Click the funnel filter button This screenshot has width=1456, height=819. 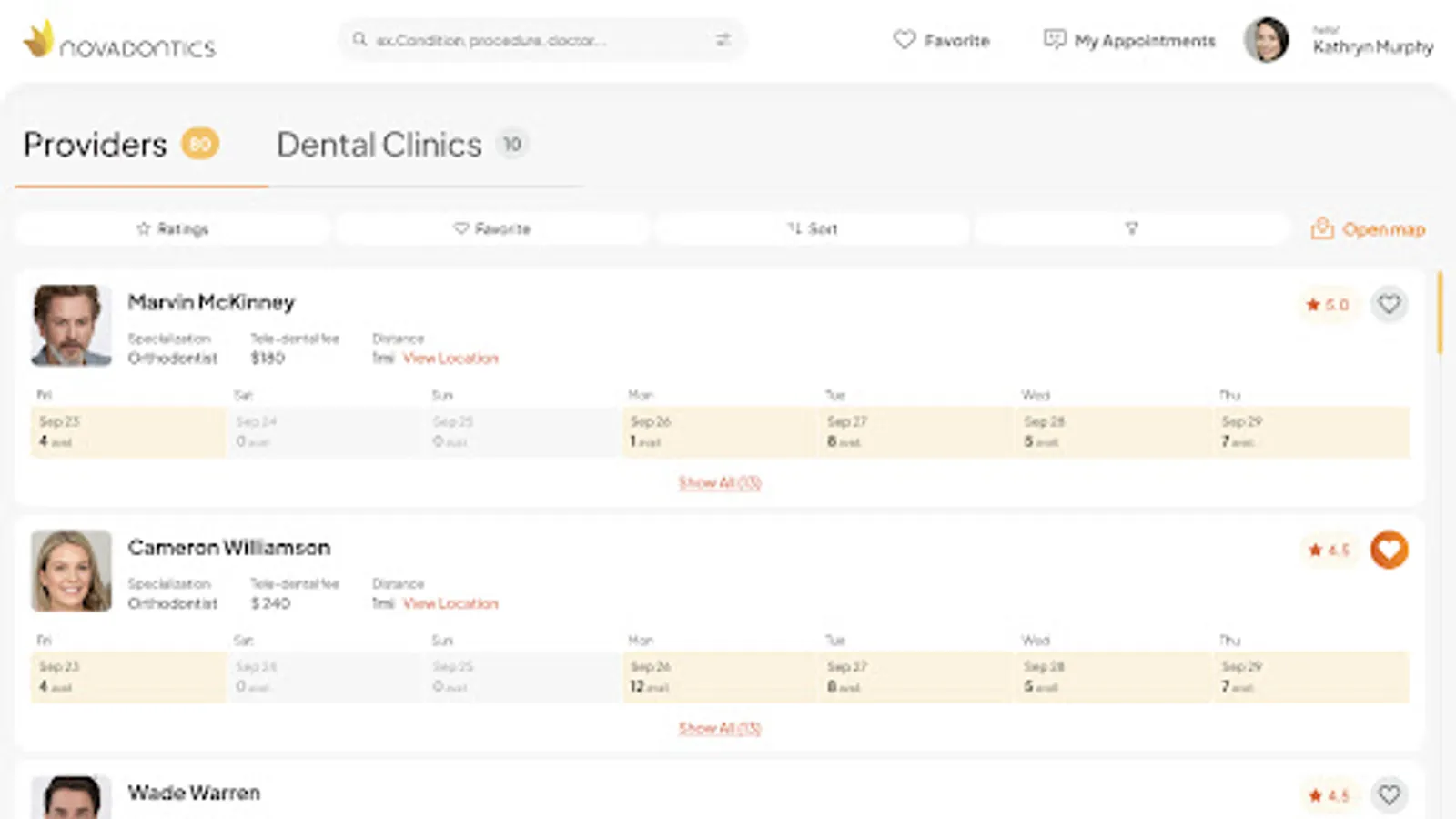coord(1131,228)
